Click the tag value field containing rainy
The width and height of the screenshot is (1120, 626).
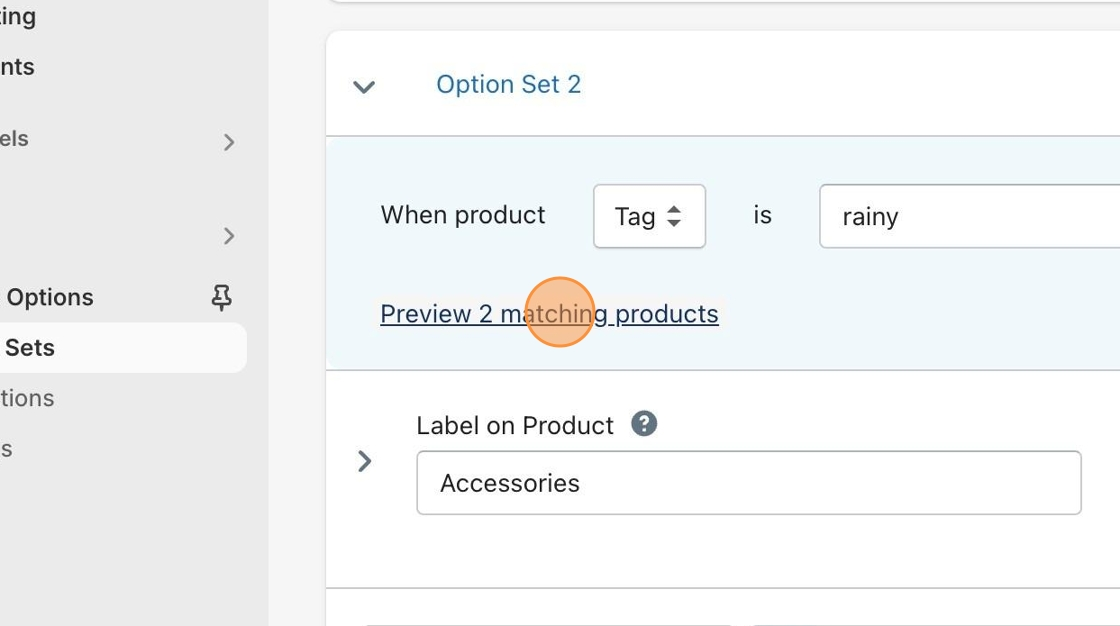pos(968,216)
